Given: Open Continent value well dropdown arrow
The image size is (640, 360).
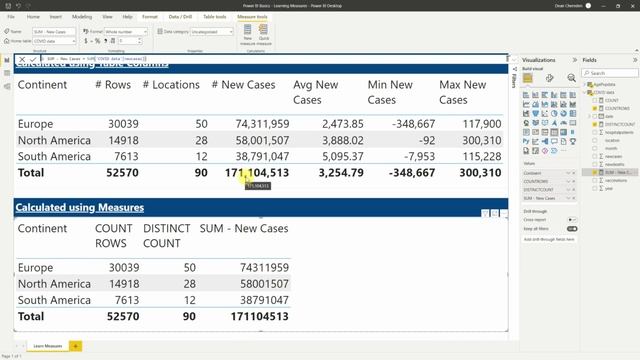Looking at the screenshot, I should click(568, 173).
